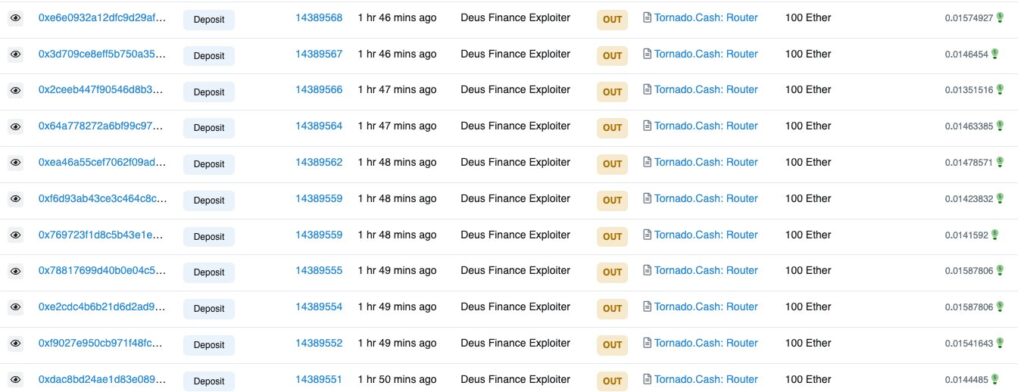Open block 14389562 details
The image size is (1024, 392).
tap(319, 162)
